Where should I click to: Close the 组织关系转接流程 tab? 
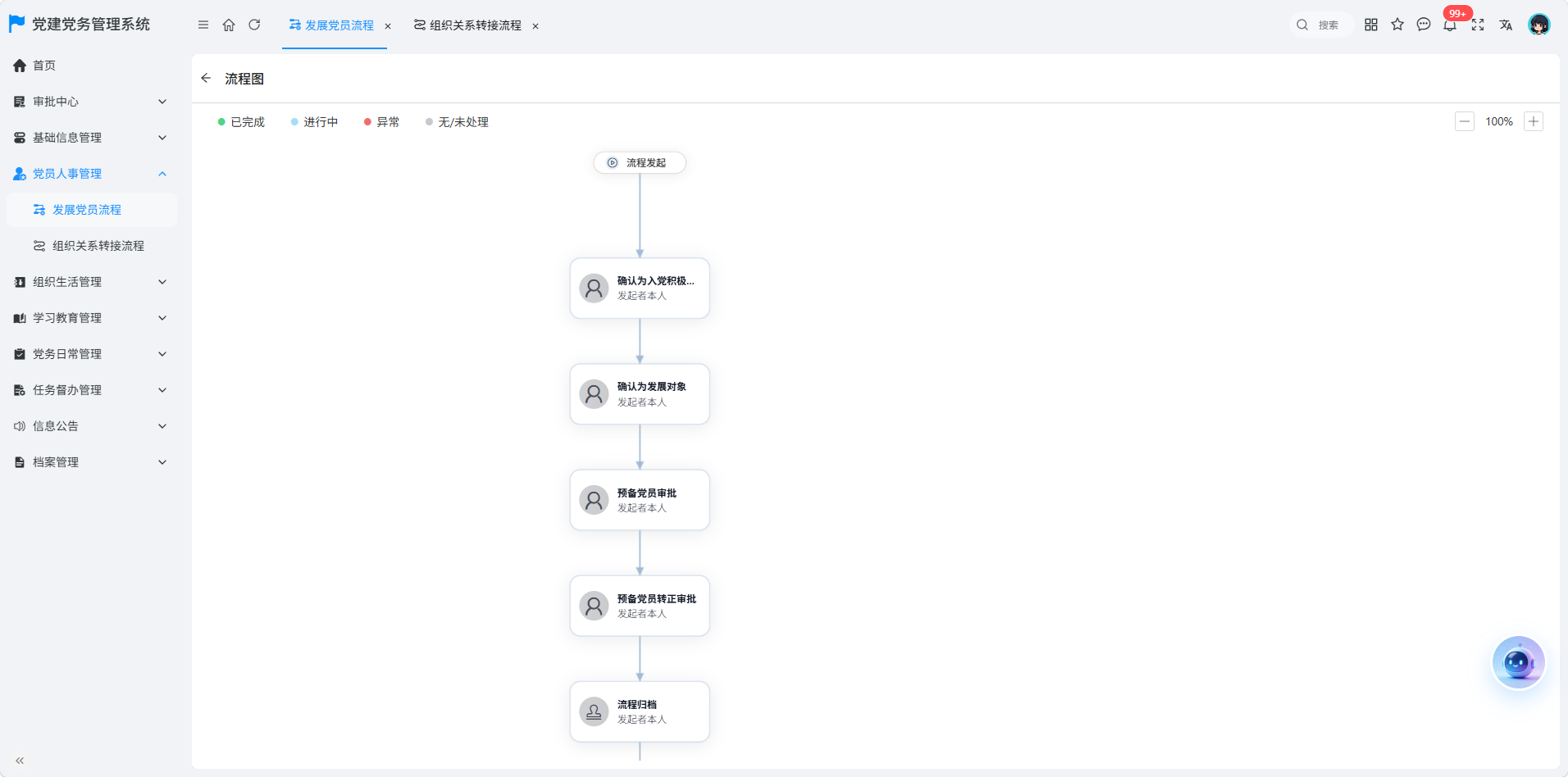[536, 26]
